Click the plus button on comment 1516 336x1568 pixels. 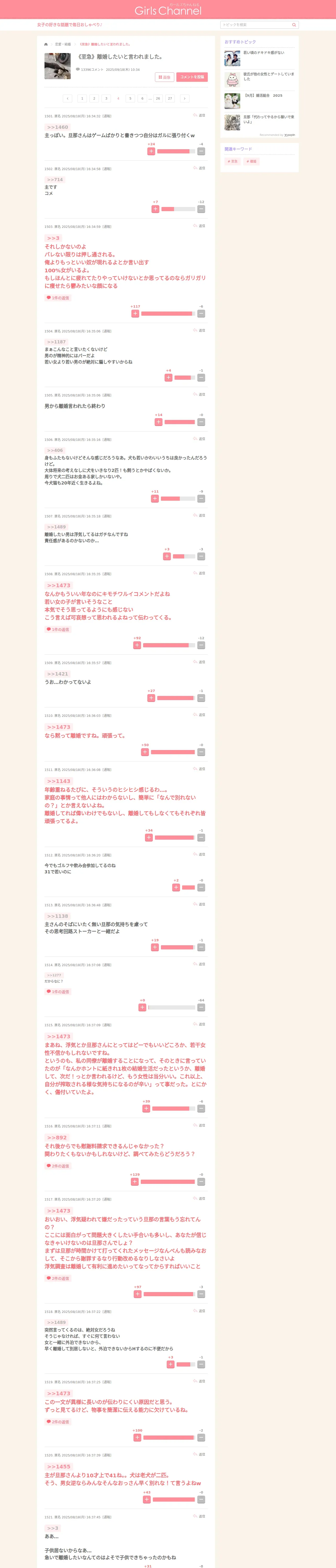135,1181
